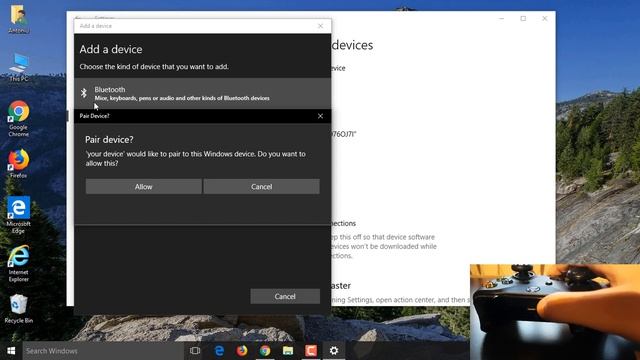Click the Search Windows box
This screenshot has width=640, height=360.
[103, 351]
